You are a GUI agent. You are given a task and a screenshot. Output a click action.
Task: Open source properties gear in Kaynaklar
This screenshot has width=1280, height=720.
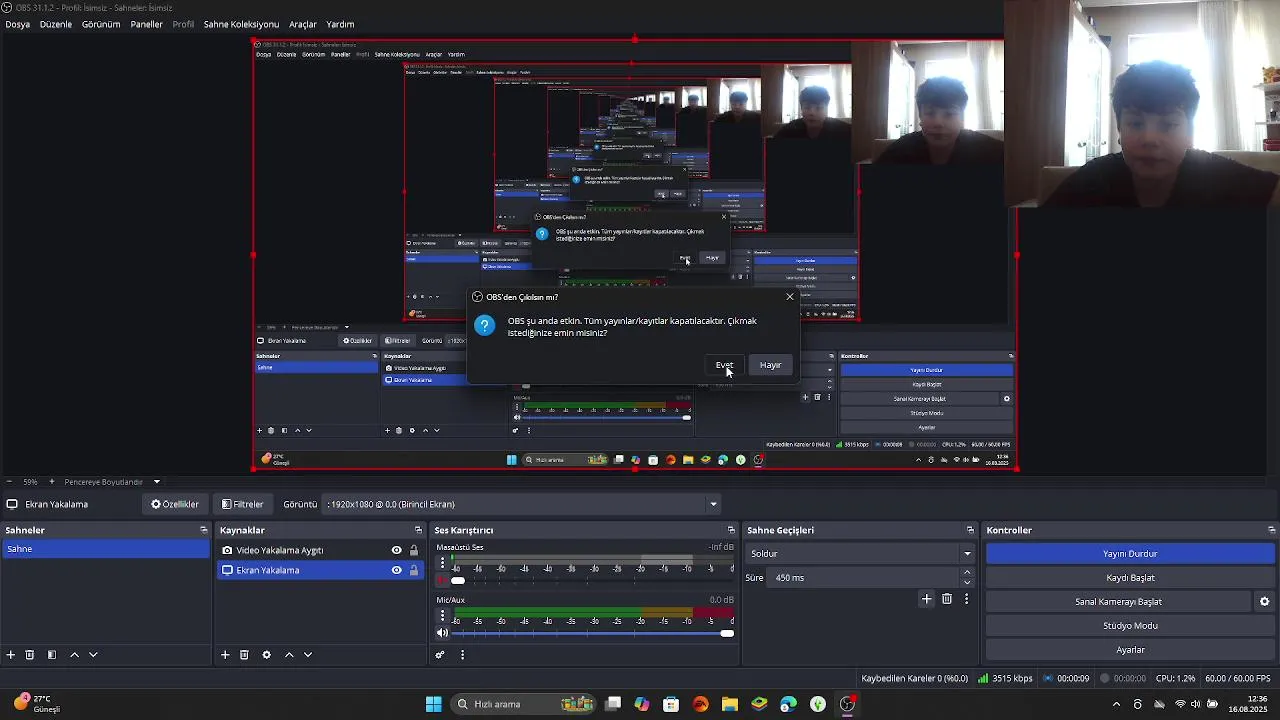266,655
